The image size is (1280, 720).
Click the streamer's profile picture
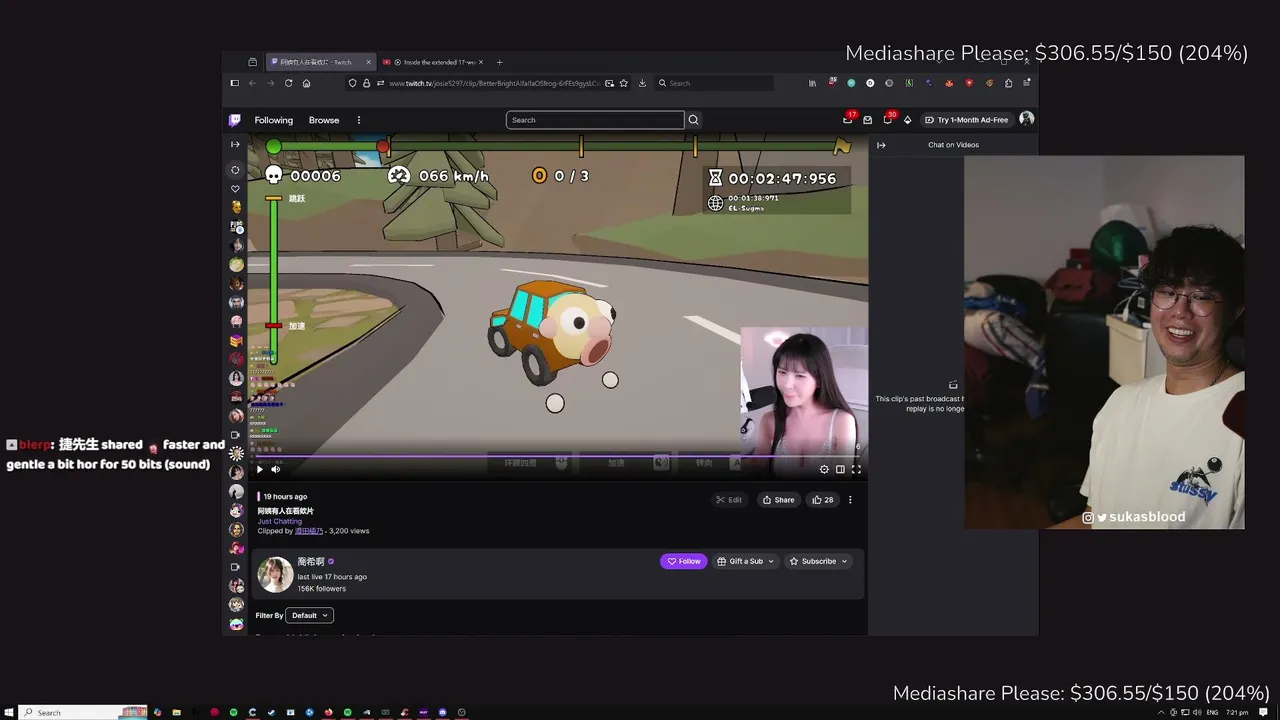point(275,575)
